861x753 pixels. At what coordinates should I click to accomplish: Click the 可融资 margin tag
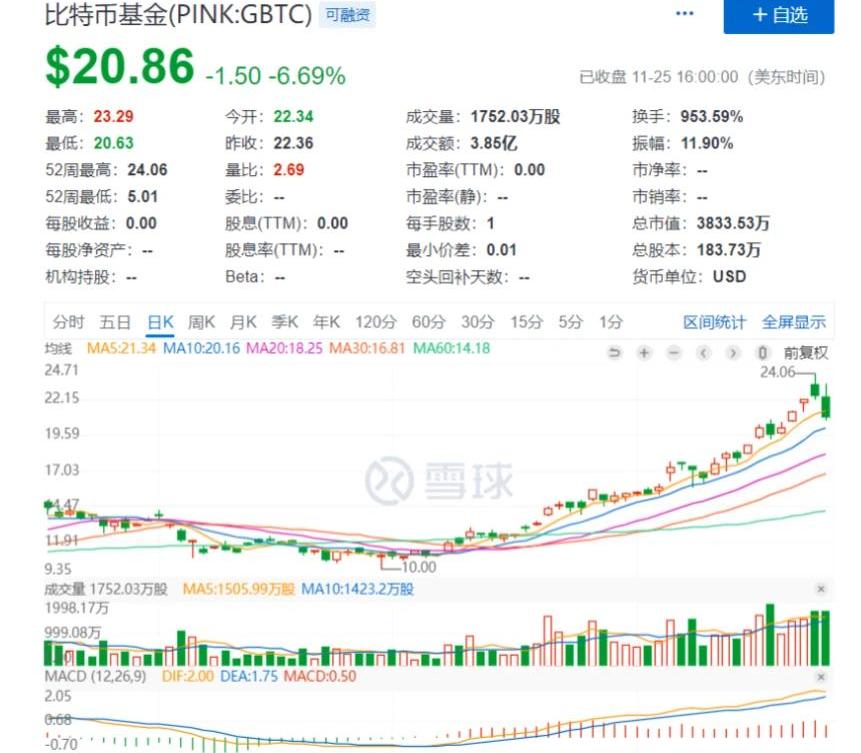[347, 15]
